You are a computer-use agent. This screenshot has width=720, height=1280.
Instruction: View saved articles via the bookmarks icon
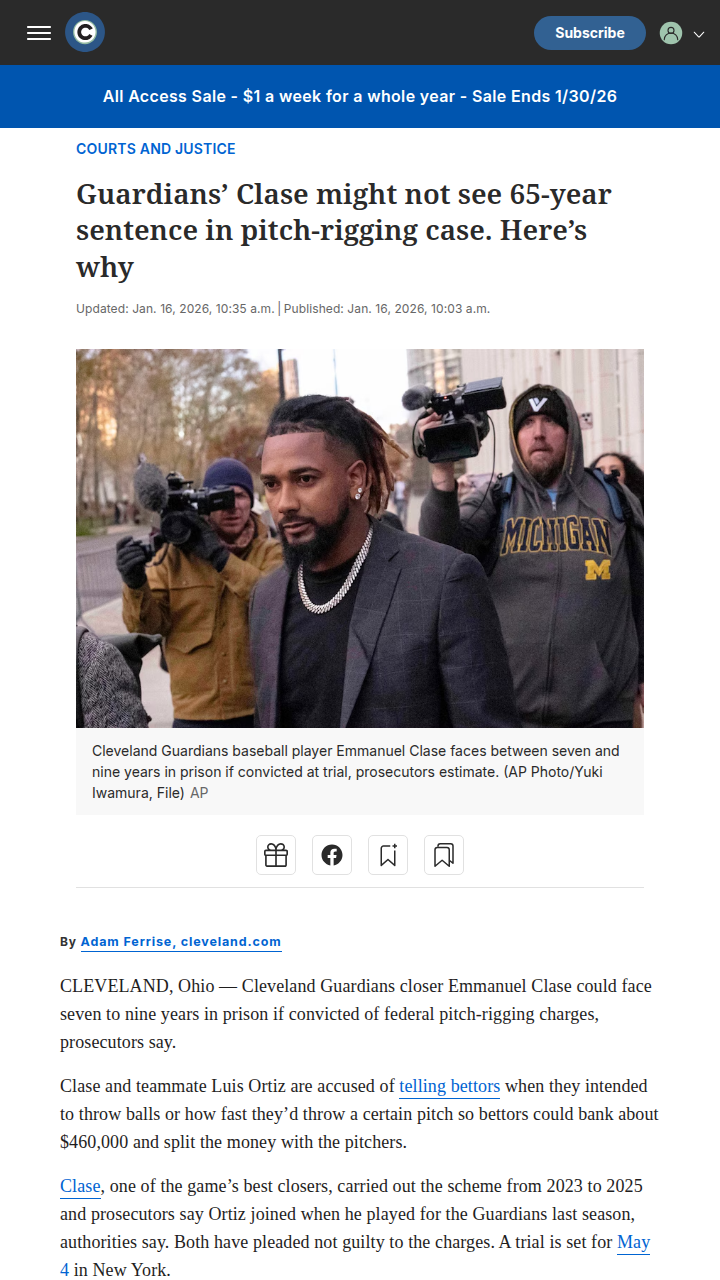pos(444,855)
